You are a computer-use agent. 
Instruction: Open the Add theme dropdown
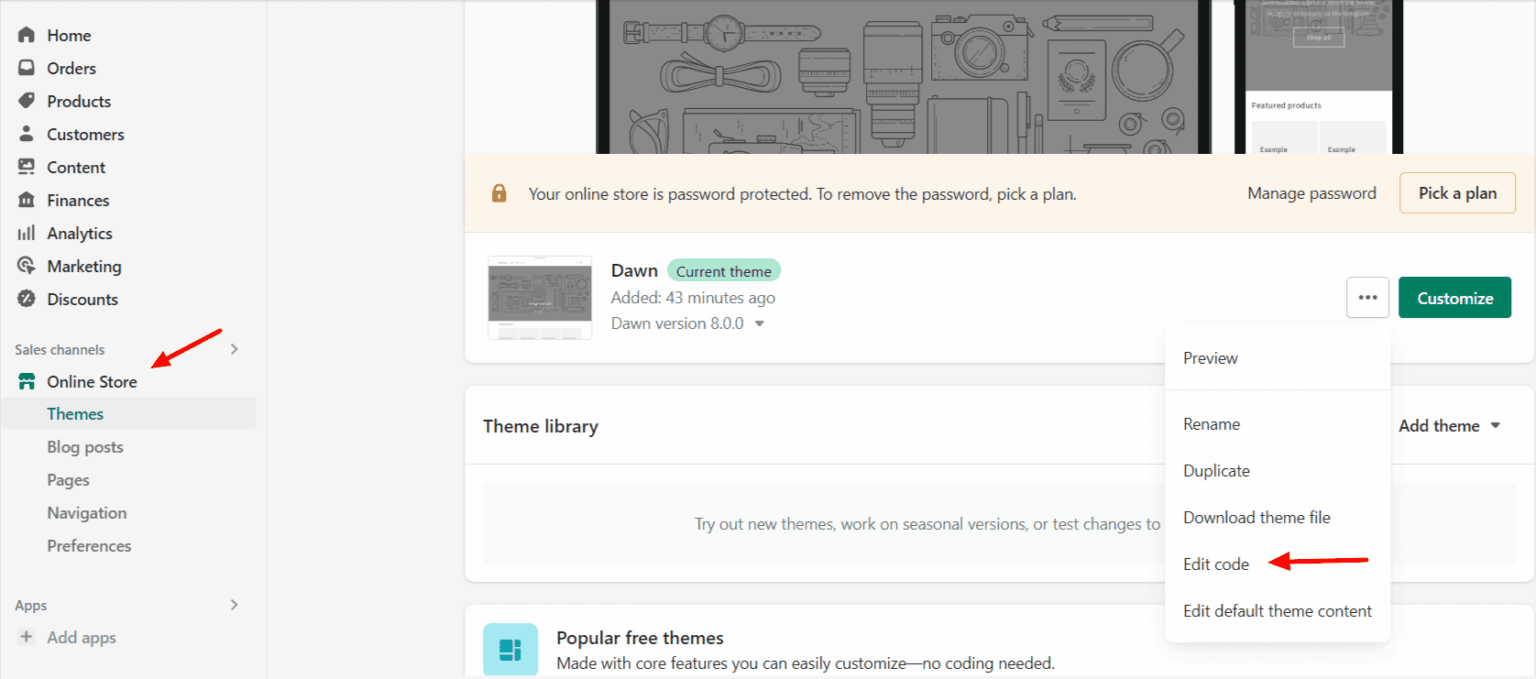(1448, 425)
